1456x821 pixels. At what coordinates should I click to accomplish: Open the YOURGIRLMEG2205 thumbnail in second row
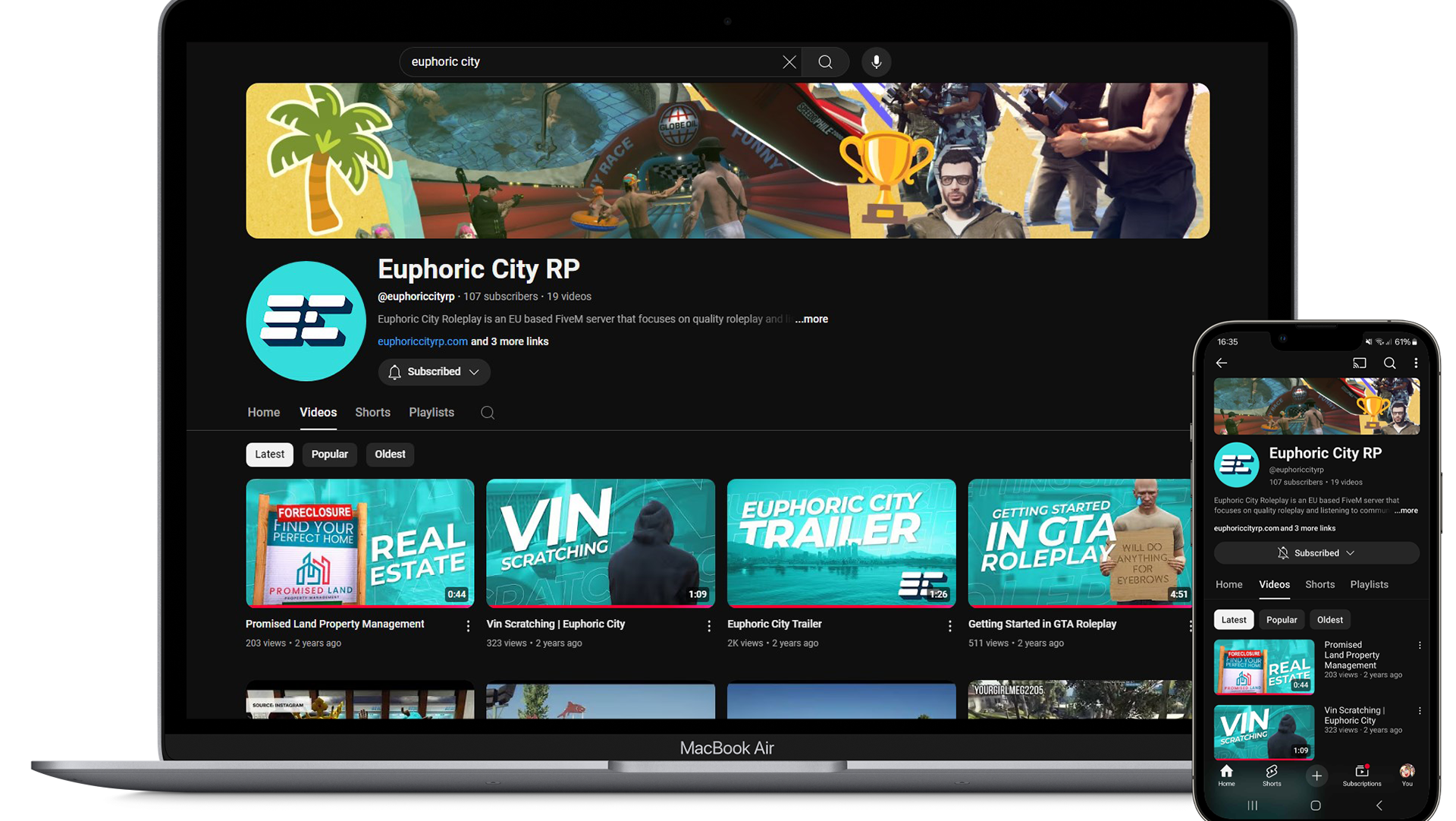1080,700
